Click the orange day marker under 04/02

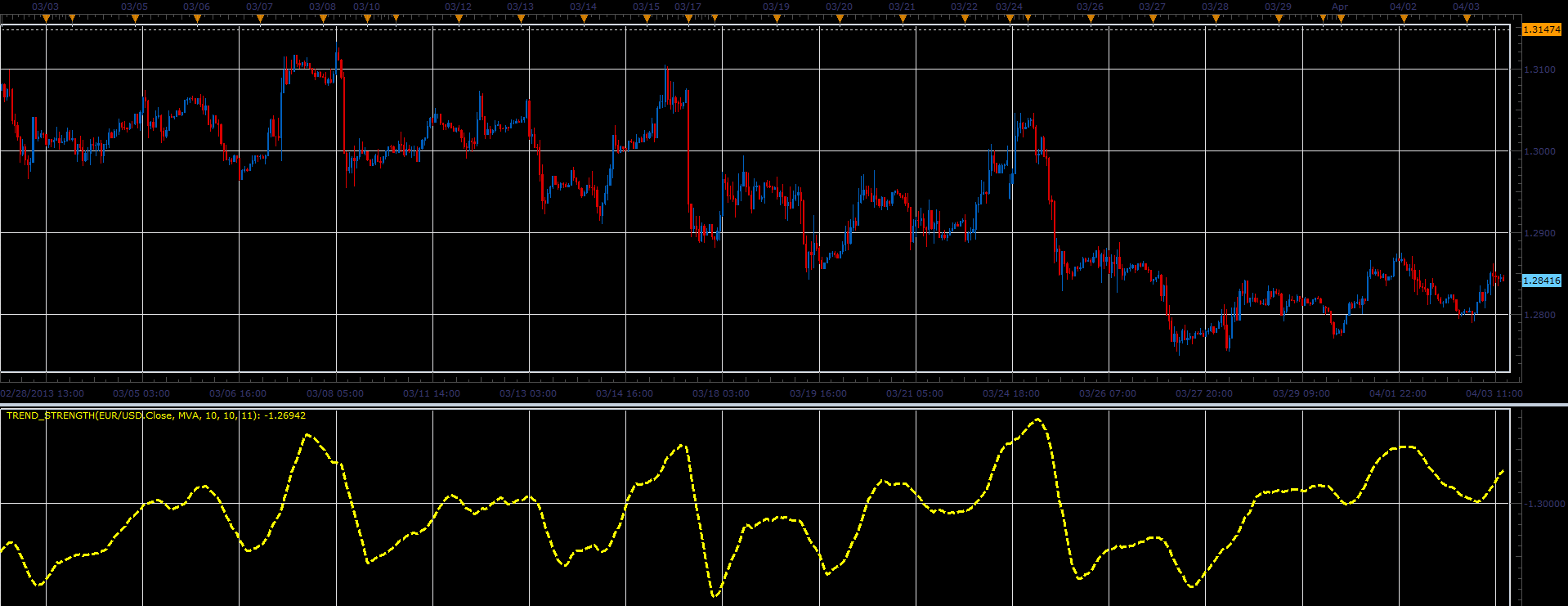[1403, 18]
